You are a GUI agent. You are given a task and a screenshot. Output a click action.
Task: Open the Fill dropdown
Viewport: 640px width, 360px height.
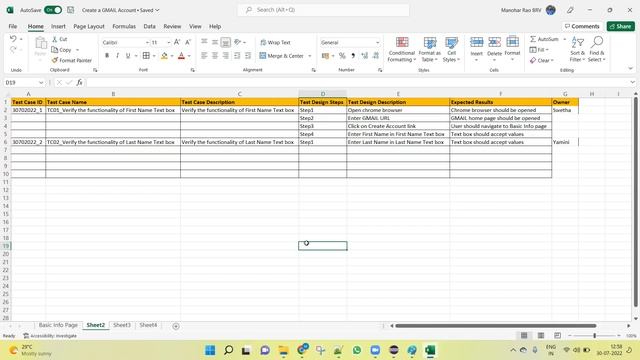(539, 50)
